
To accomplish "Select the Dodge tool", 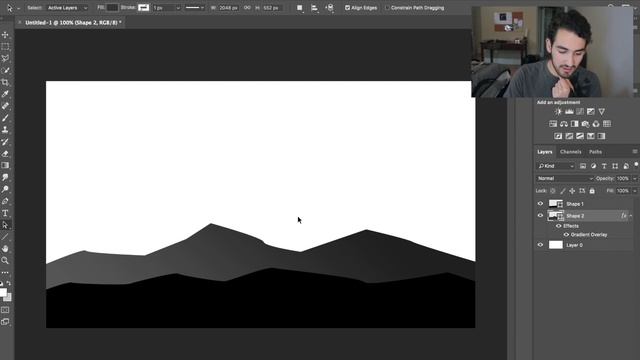I will click(5, 189).
